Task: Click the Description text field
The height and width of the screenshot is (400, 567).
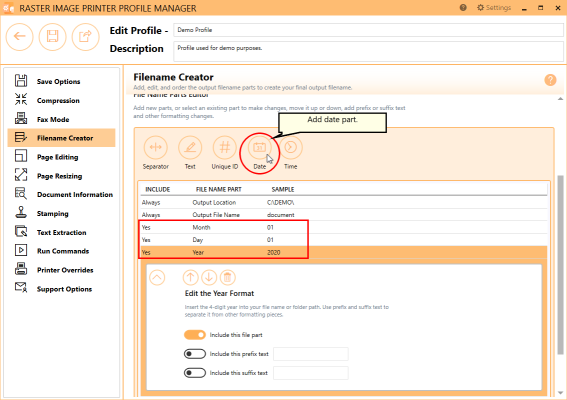Action: pos(368,52)
